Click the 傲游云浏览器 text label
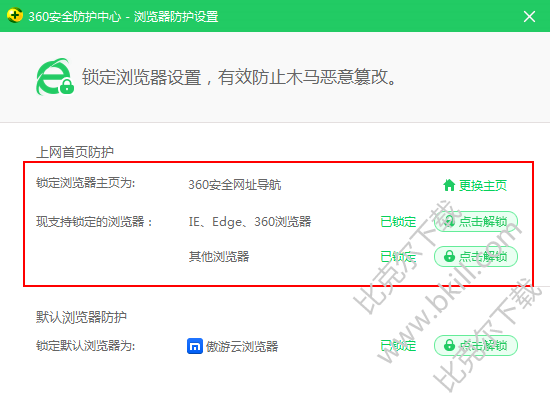The height and width of the screenshot is (395, 550). pos(242,347)
